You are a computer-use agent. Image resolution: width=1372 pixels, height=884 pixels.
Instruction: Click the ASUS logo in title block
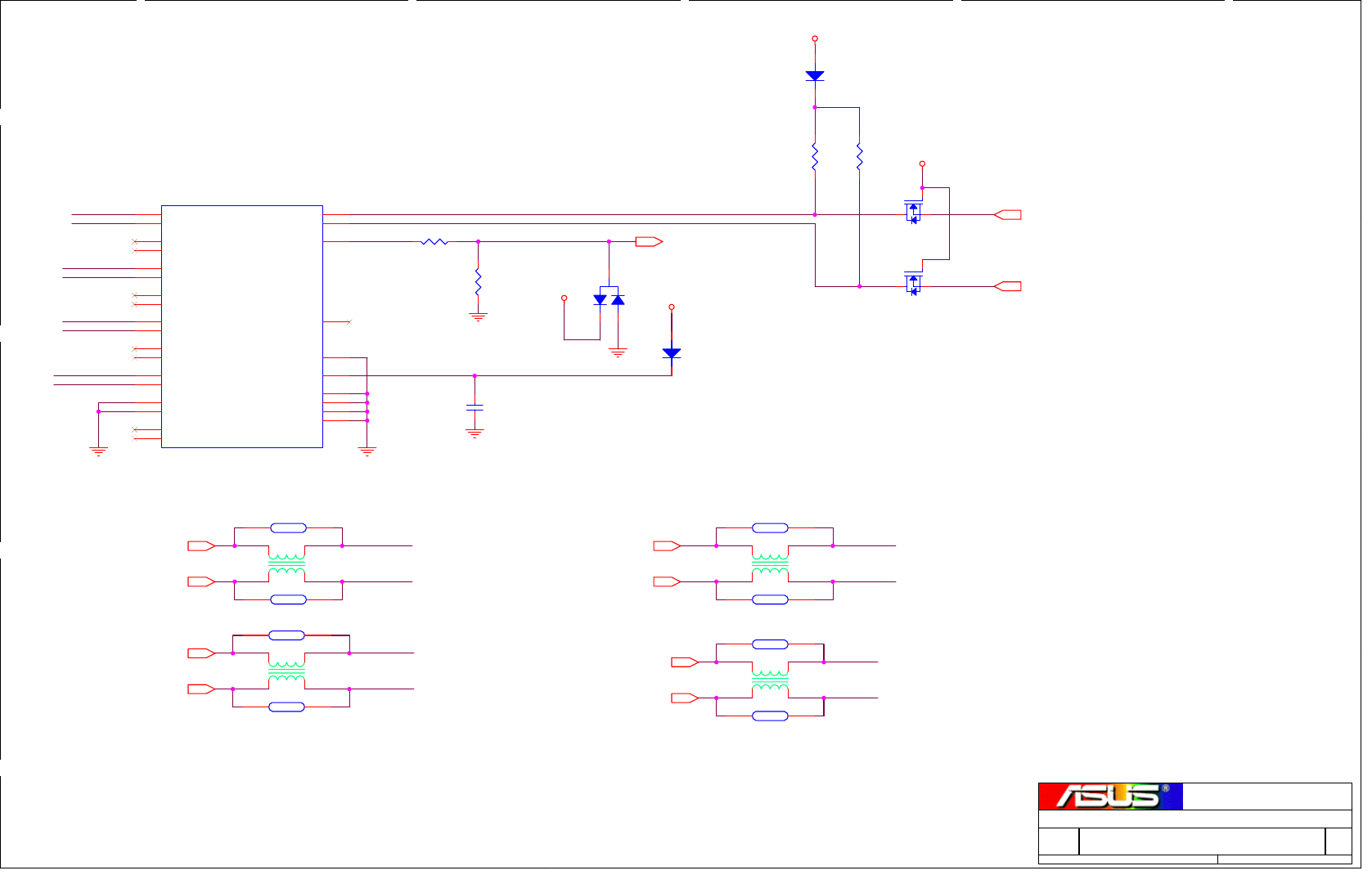[x=1110, y=796]
